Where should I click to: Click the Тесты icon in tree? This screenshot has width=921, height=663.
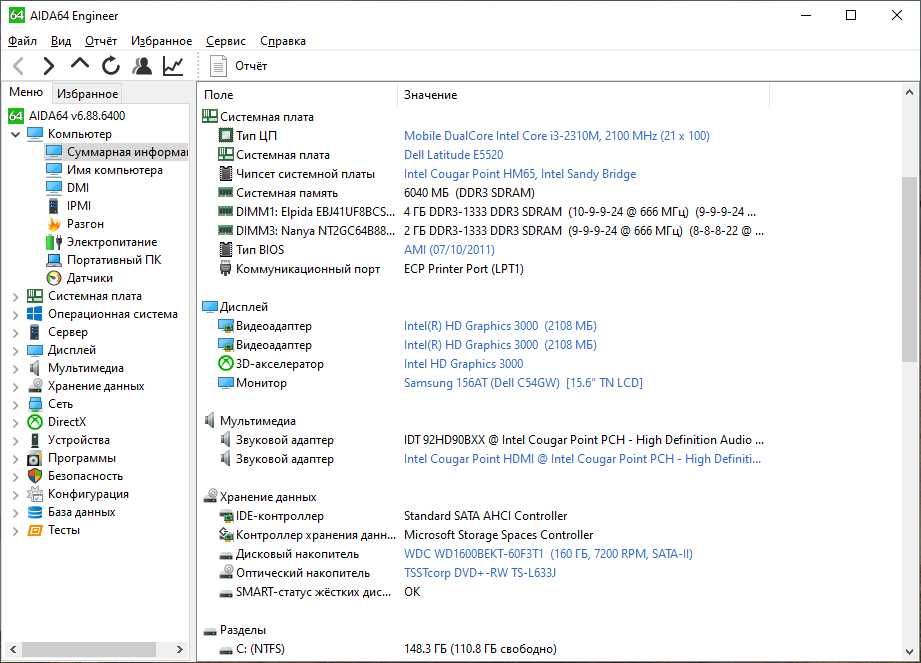click(x=35, y=530)
